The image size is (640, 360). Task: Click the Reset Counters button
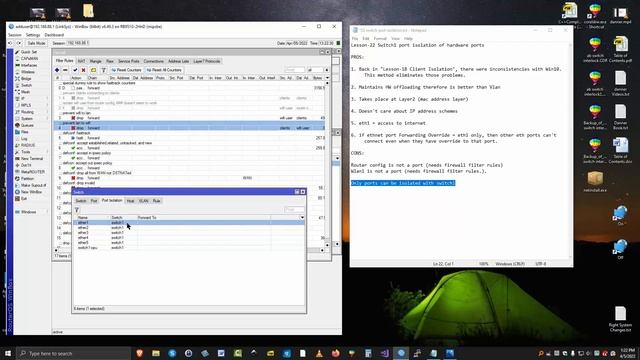tap(126, 70)
